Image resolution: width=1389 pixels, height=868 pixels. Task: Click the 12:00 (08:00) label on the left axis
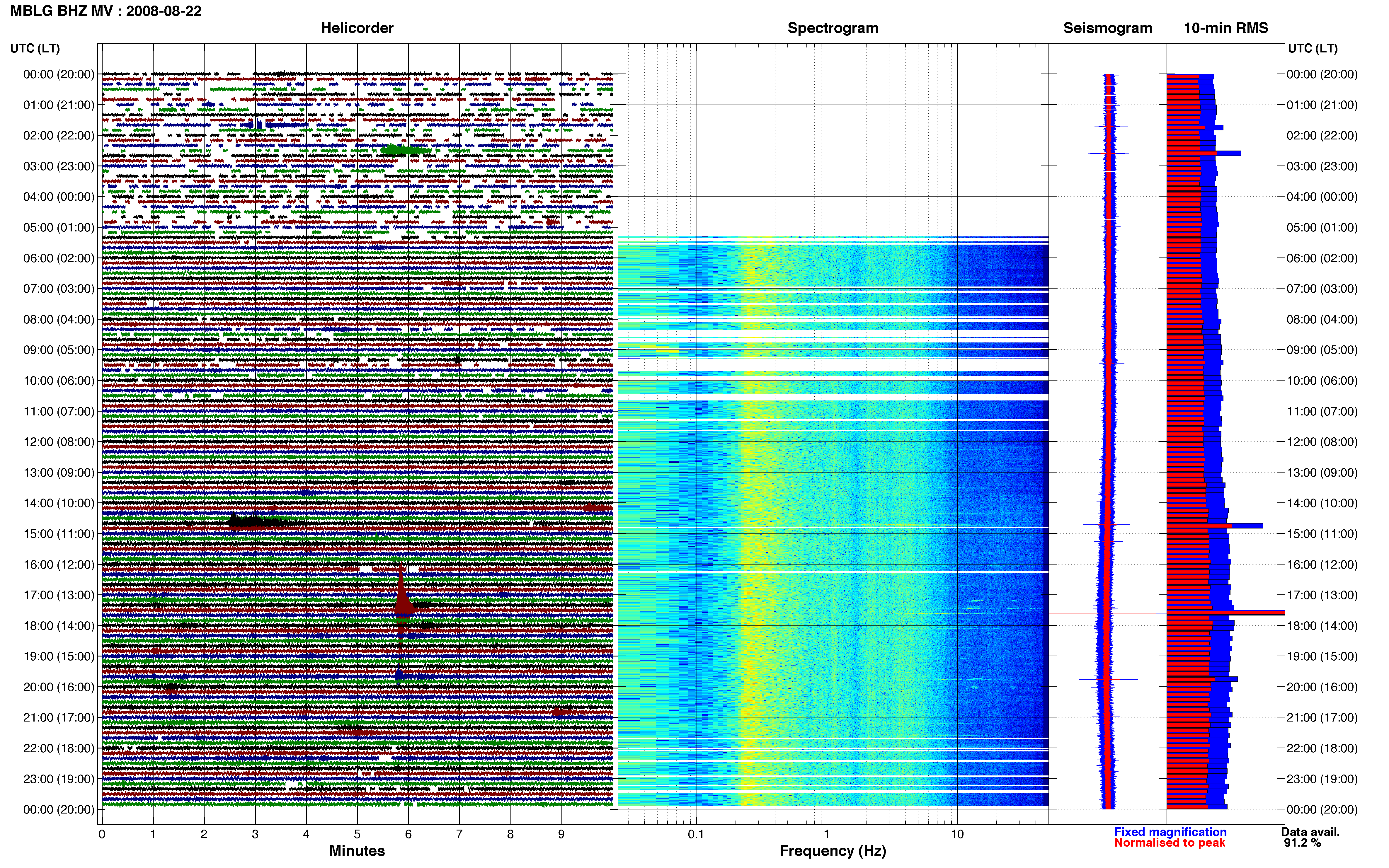click(59, 442)
